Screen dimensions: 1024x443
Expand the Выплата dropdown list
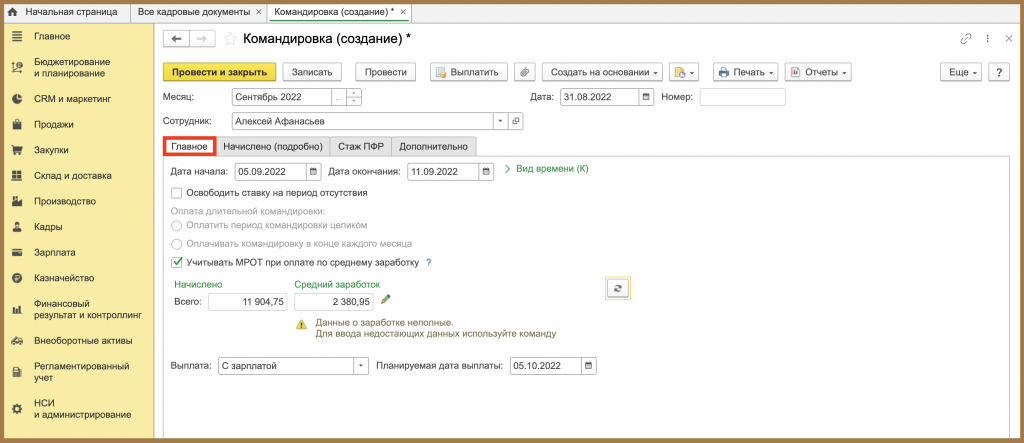click(x=361, y=366)
